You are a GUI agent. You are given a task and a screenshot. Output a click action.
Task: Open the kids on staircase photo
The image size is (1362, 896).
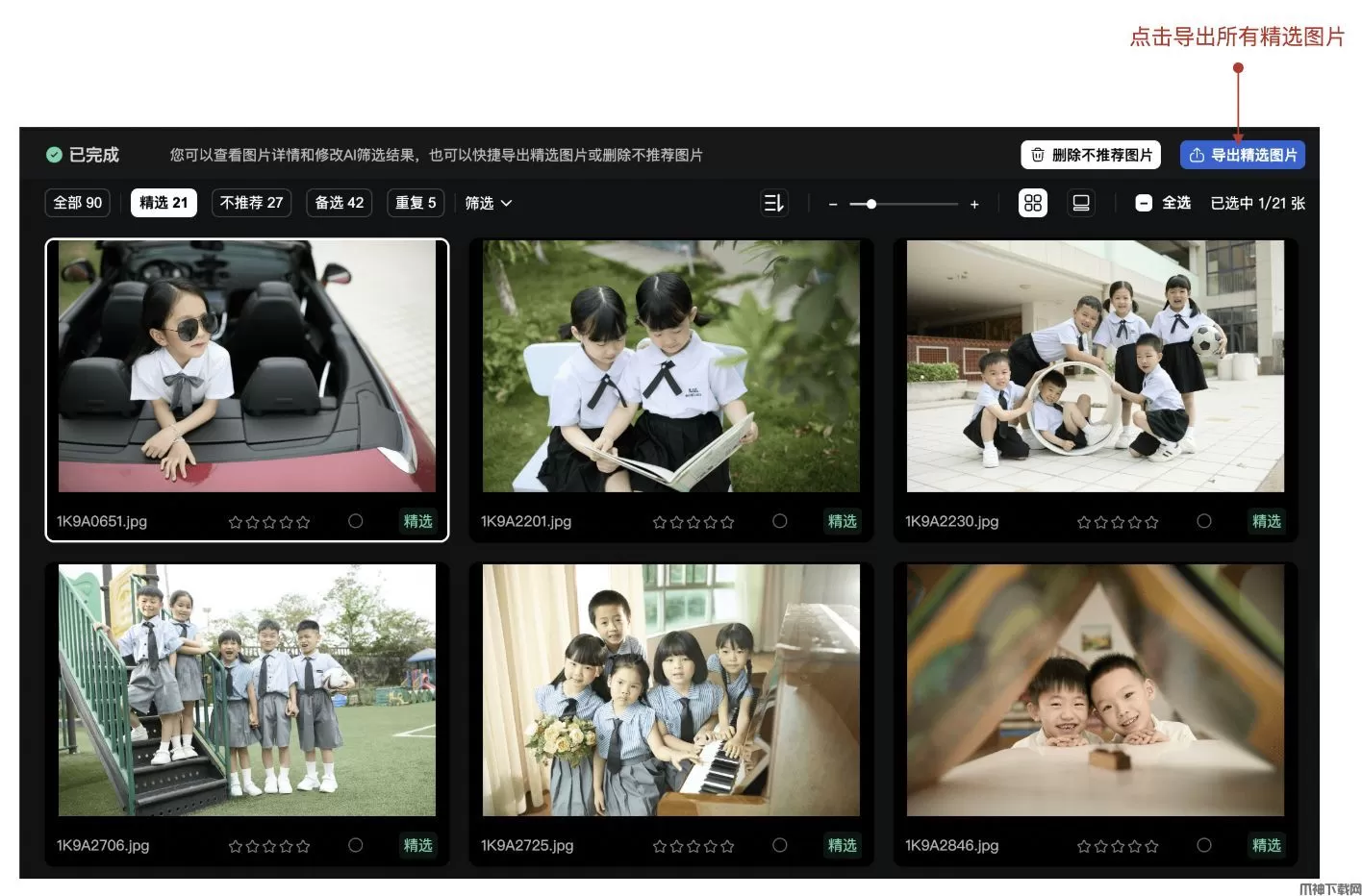(247, 690)
